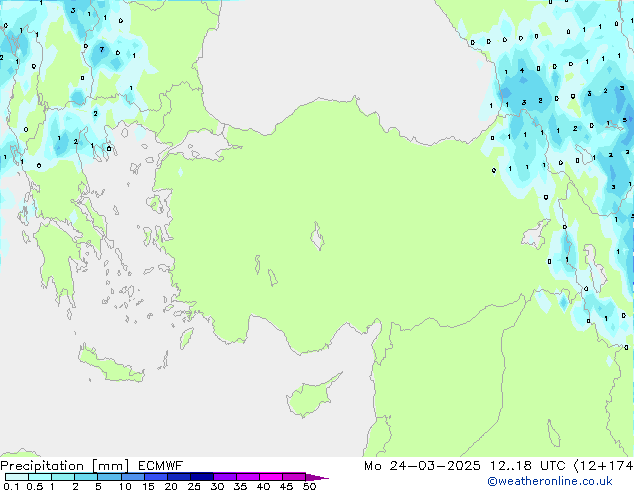Click the '4' precipitation value on map
The height and width of the screenshot is (490, 634).
pos(522,70)
